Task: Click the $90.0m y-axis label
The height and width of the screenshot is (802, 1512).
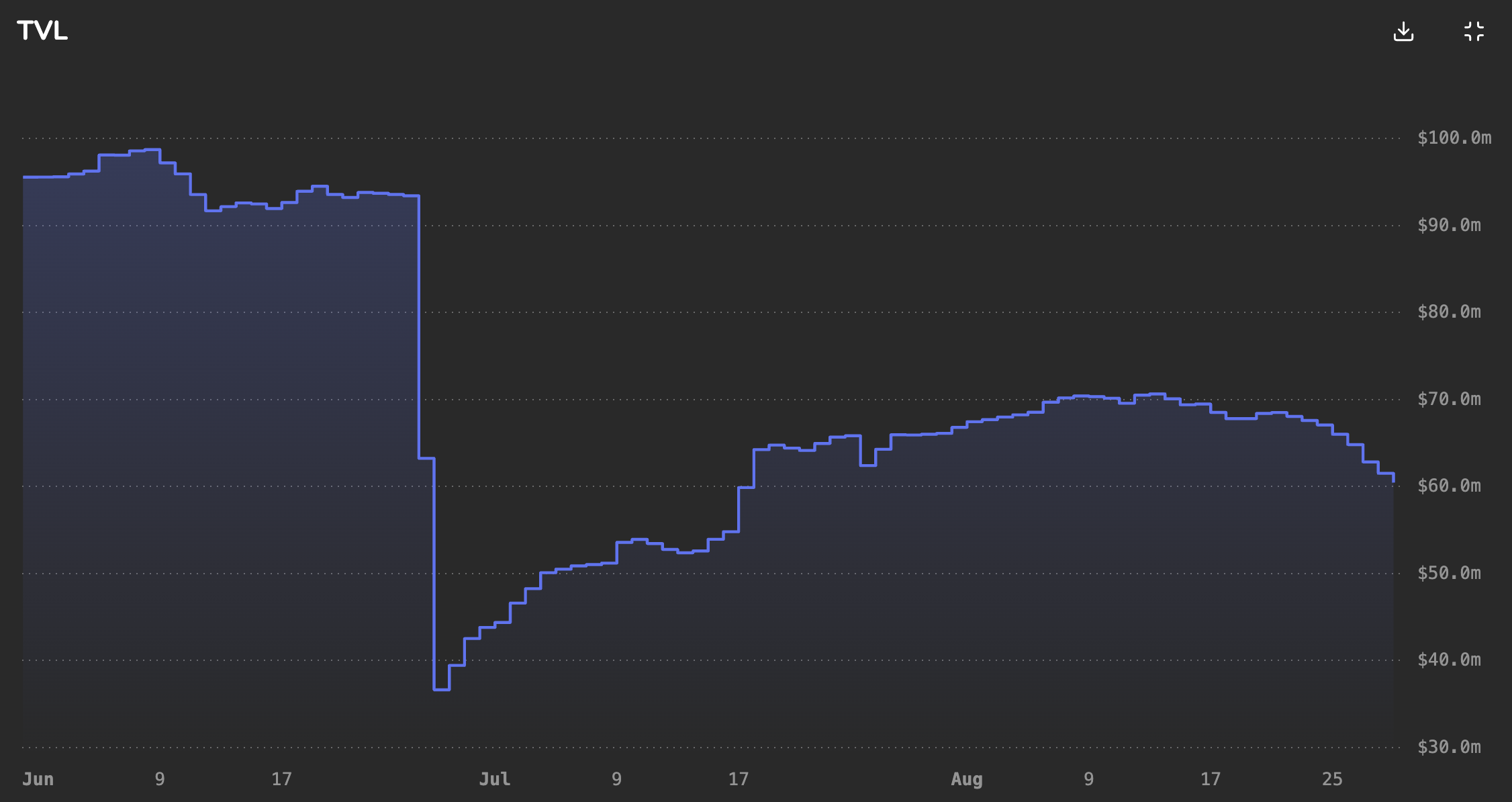Action: (1448, 225)
